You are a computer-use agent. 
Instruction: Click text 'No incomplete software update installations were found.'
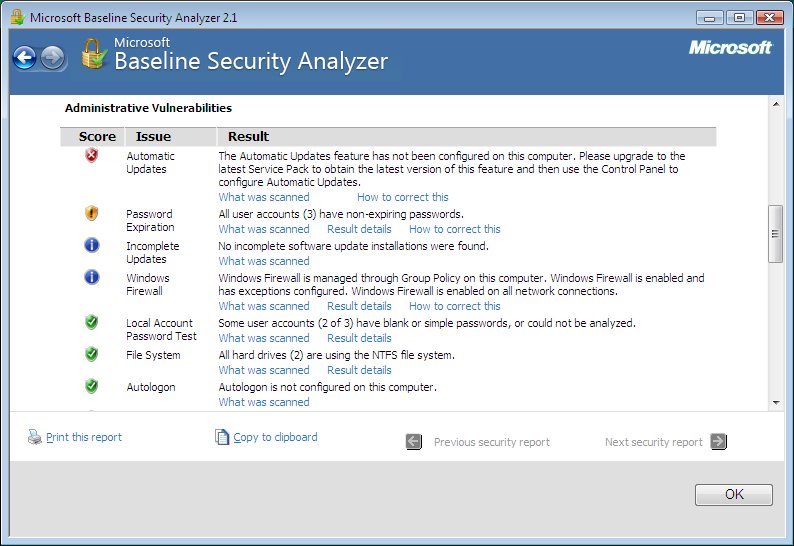353,246
